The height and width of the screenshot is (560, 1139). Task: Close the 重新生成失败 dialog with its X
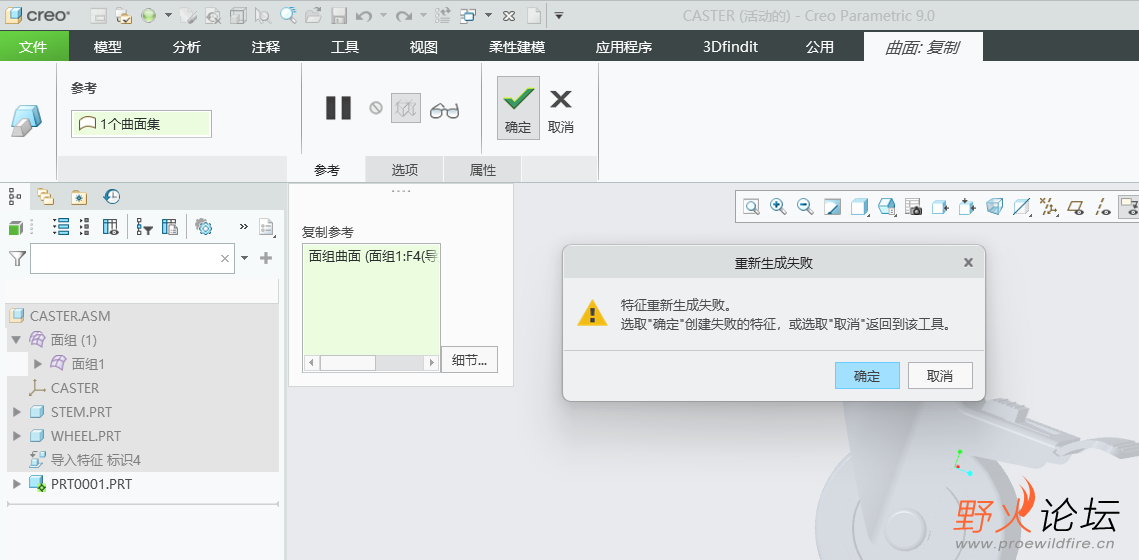968,263
